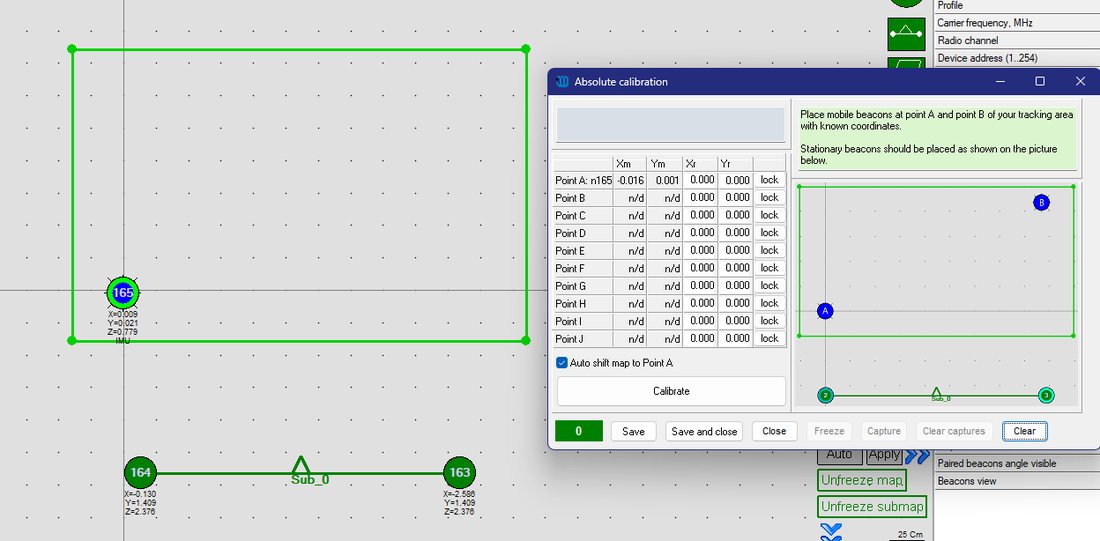Click beacon 2 in calibration preview picture
The width and height of the screenshot is (1100, 541).
tap(826, 395)
